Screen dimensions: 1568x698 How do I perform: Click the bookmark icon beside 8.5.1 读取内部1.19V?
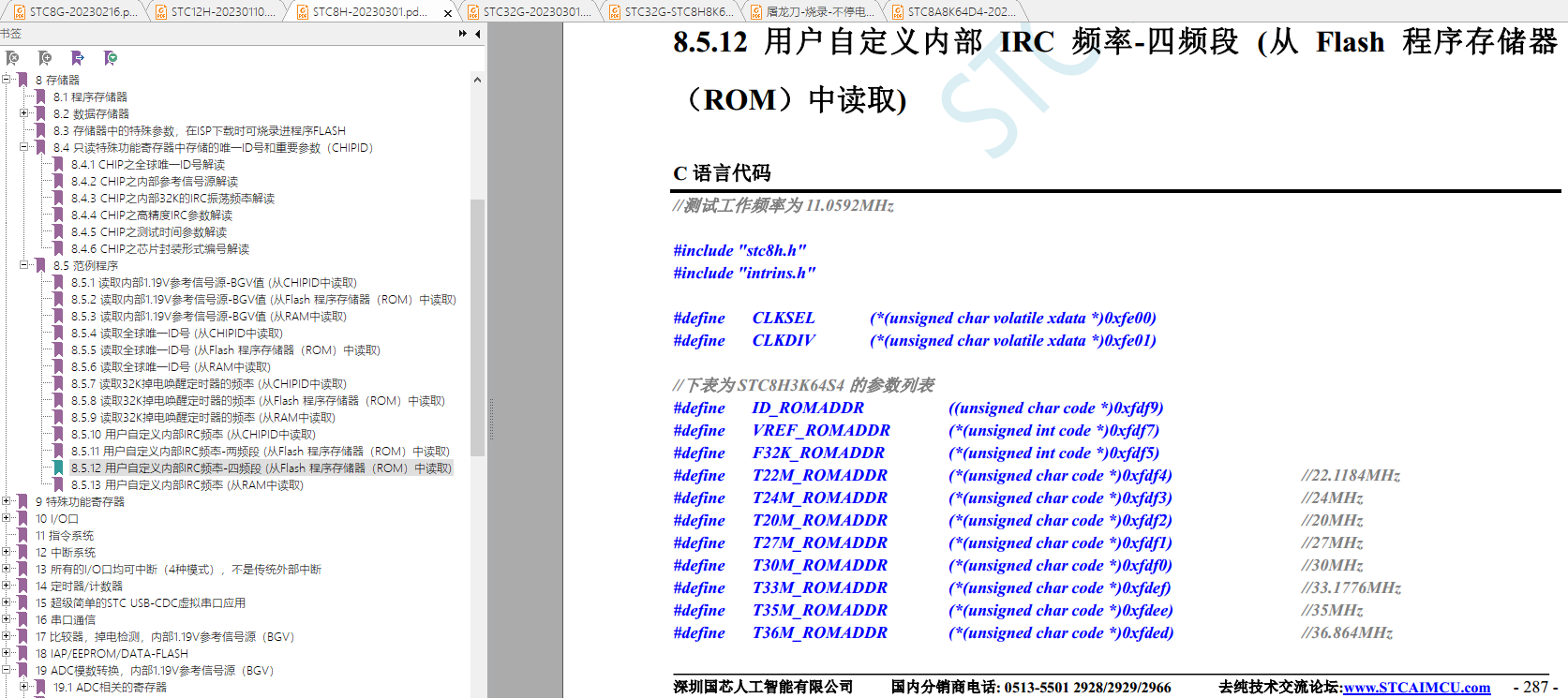click(x=58, y=283)
